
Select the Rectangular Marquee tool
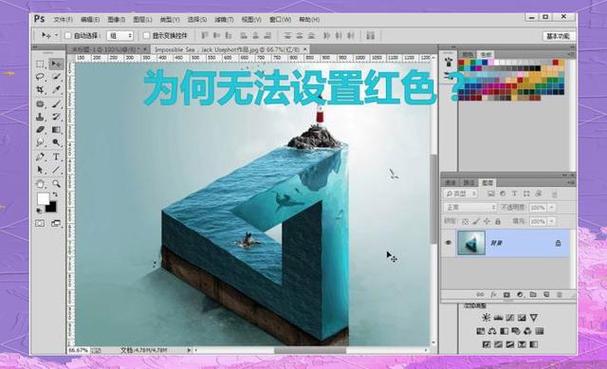coord(40,64)
